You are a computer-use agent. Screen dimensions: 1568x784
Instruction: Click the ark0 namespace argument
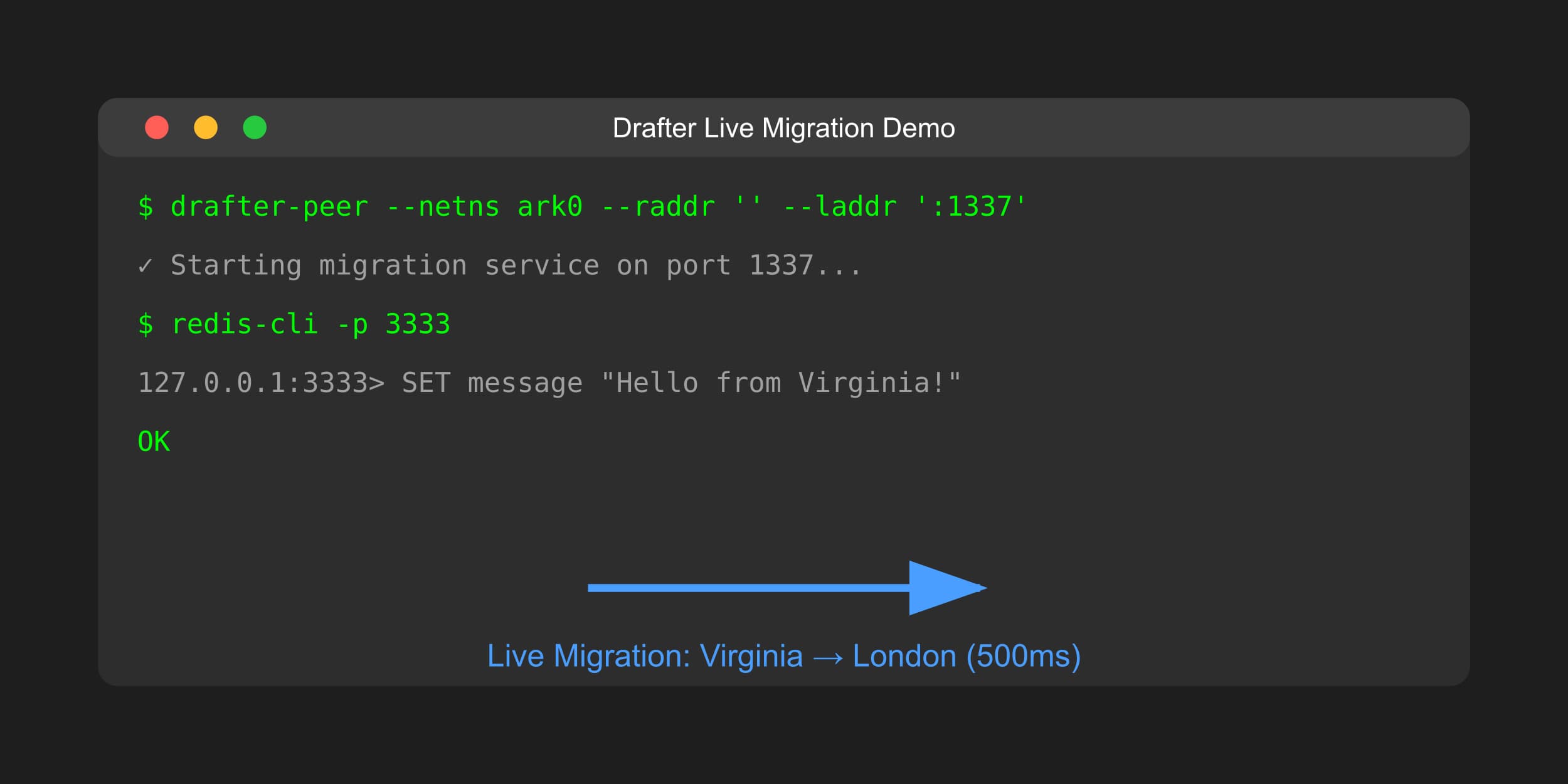(549, 207)
